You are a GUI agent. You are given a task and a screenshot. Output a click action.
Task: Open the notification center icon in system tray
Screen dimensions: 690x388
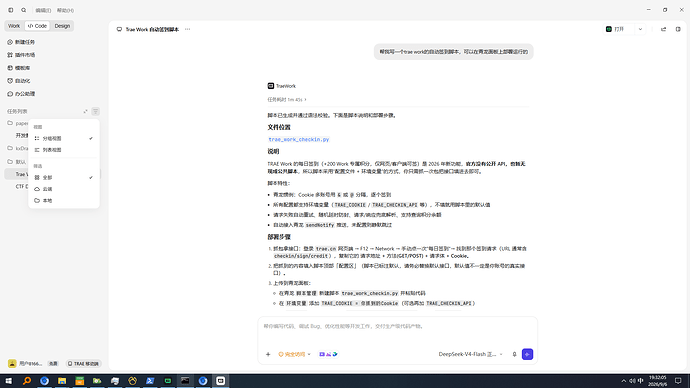(678, 381)
